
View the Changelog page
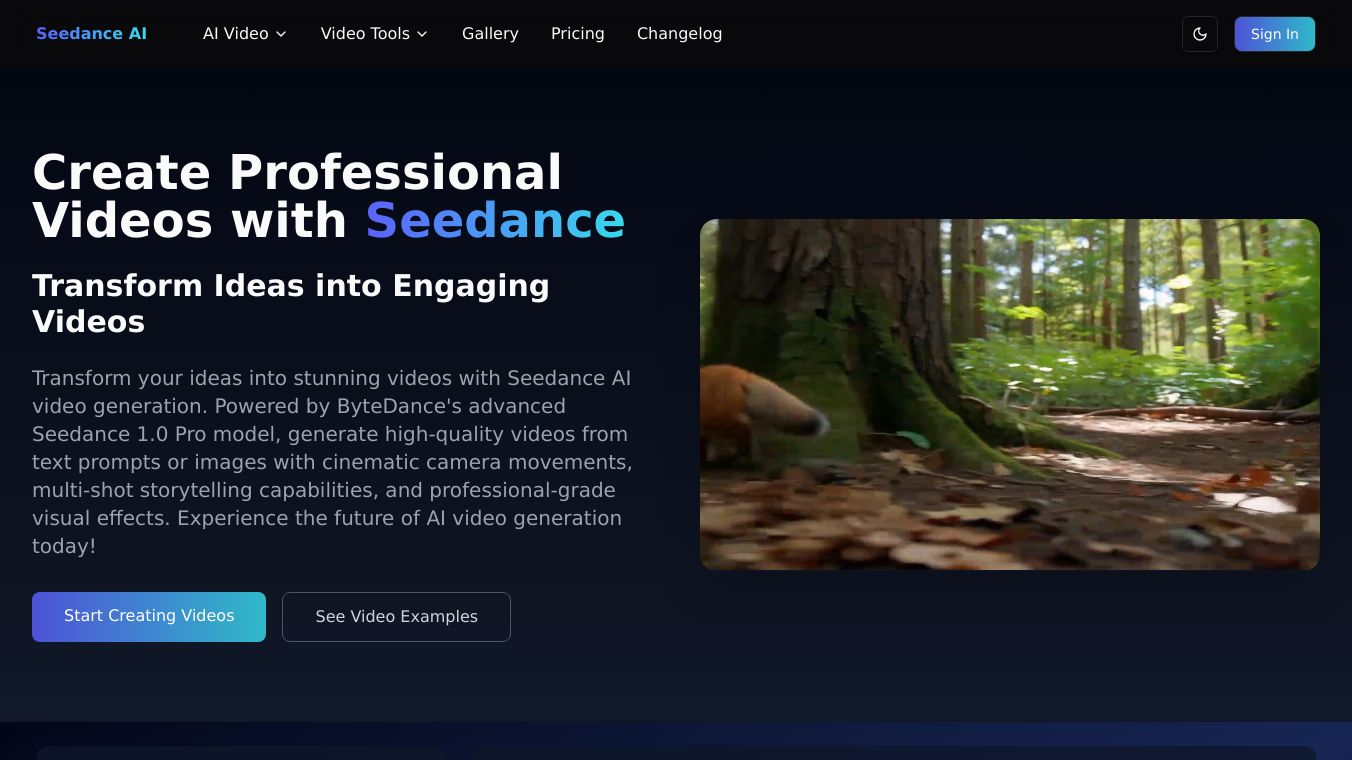(679, 34)
